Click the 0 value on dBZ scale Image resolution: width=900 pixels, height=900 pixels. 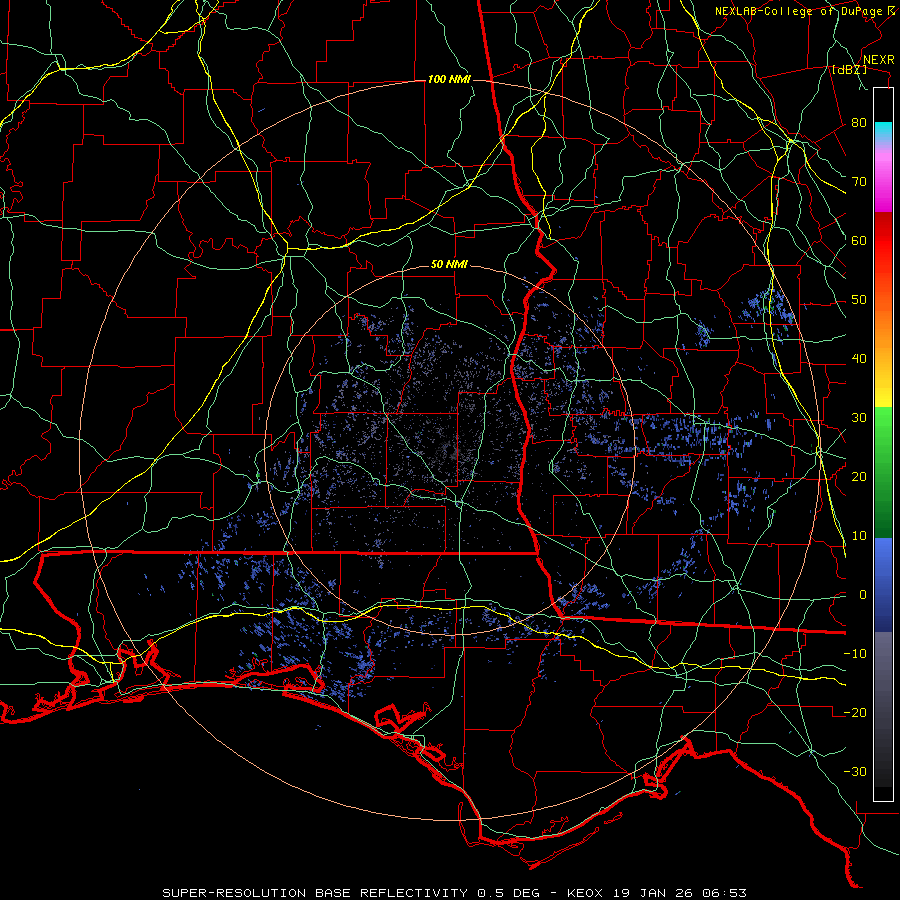click(x=863, y=595)
